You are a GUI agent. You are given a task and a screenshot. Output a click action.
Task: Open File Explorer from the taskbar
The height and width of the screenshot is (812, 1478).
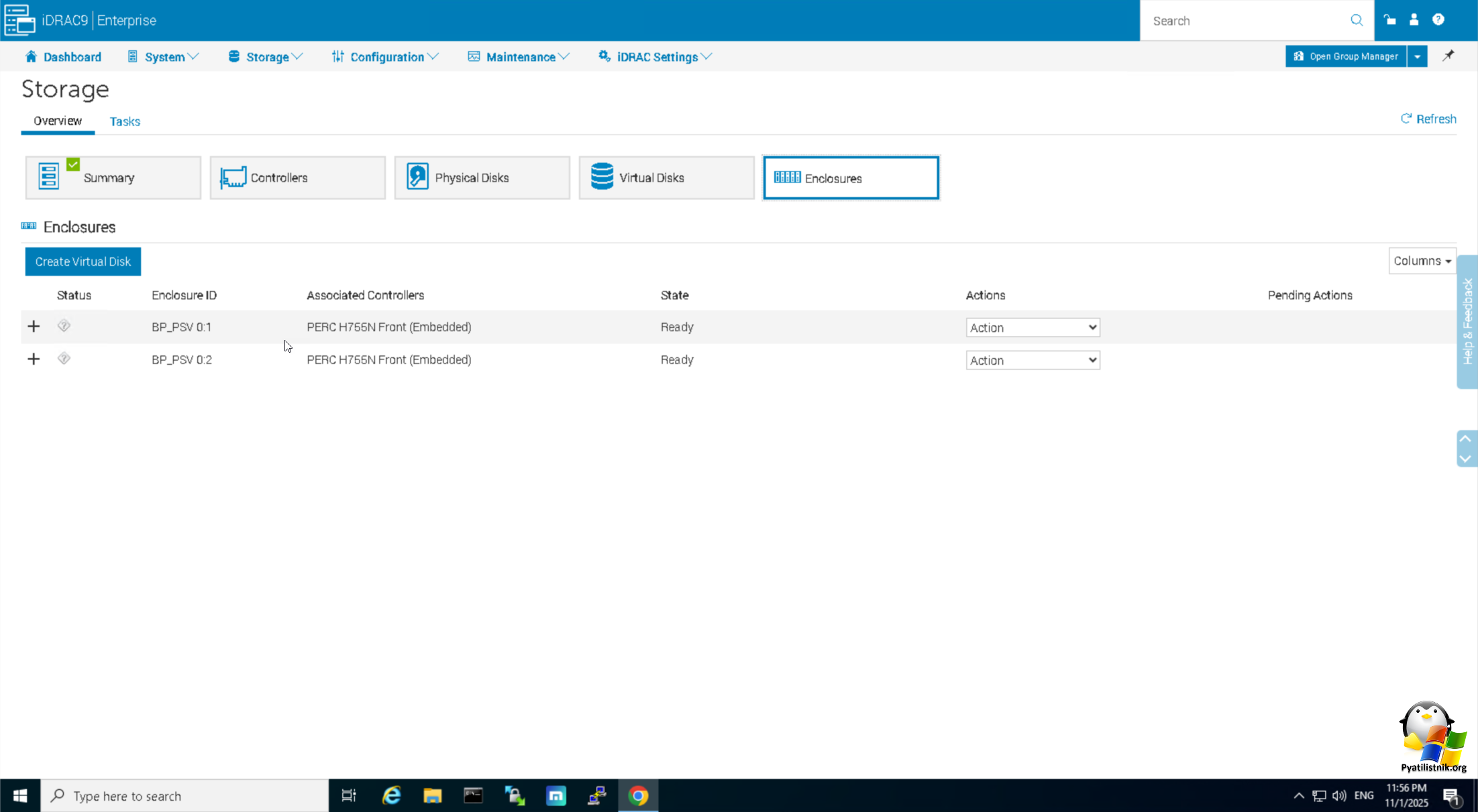coord(432,796)
